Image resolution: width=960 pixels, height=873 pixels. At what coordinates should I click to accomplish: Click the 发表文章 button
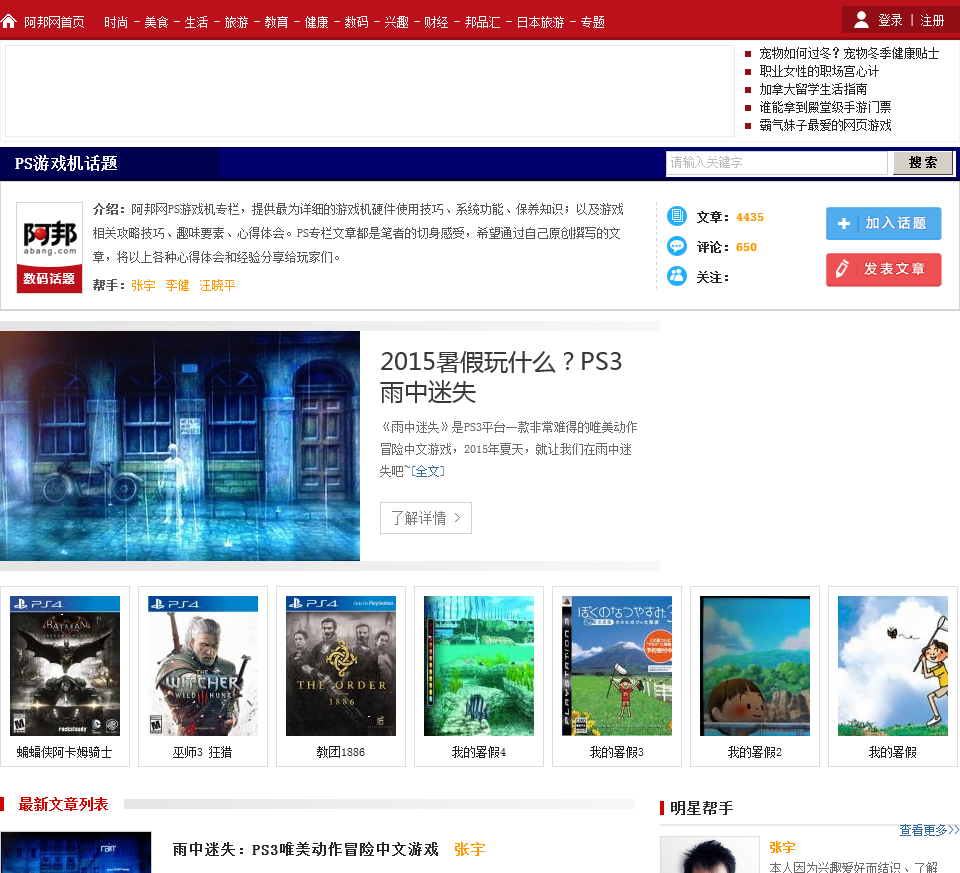[883, 269]
